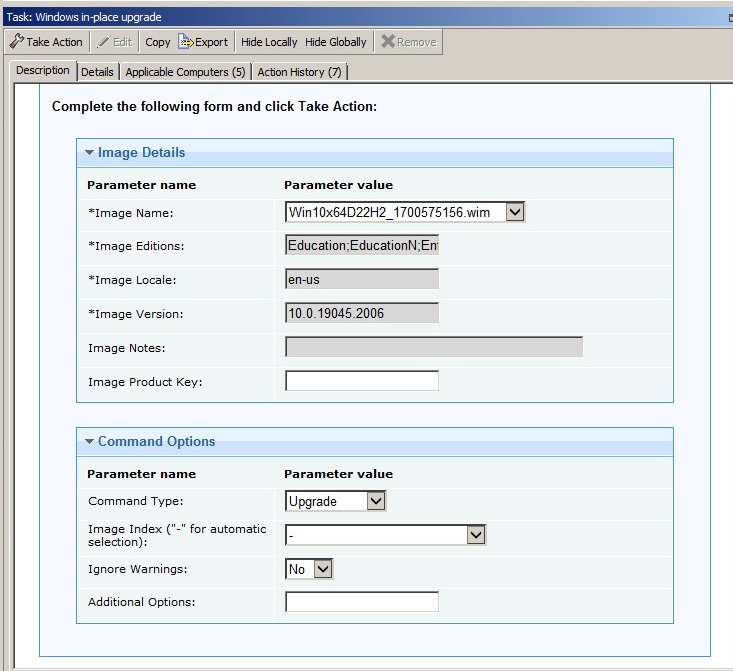This screenshot has height=671, width=733.
Task: Click the 'Image Notes:' label
Action: coord(127,348)
